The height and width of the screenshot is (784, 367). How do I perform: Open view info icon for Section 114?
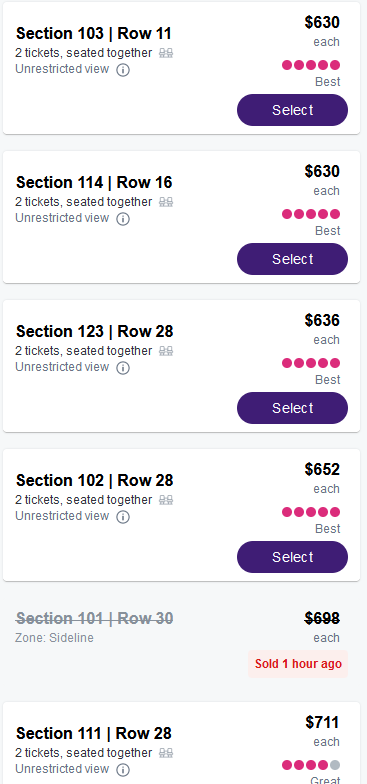coord(123,219)
